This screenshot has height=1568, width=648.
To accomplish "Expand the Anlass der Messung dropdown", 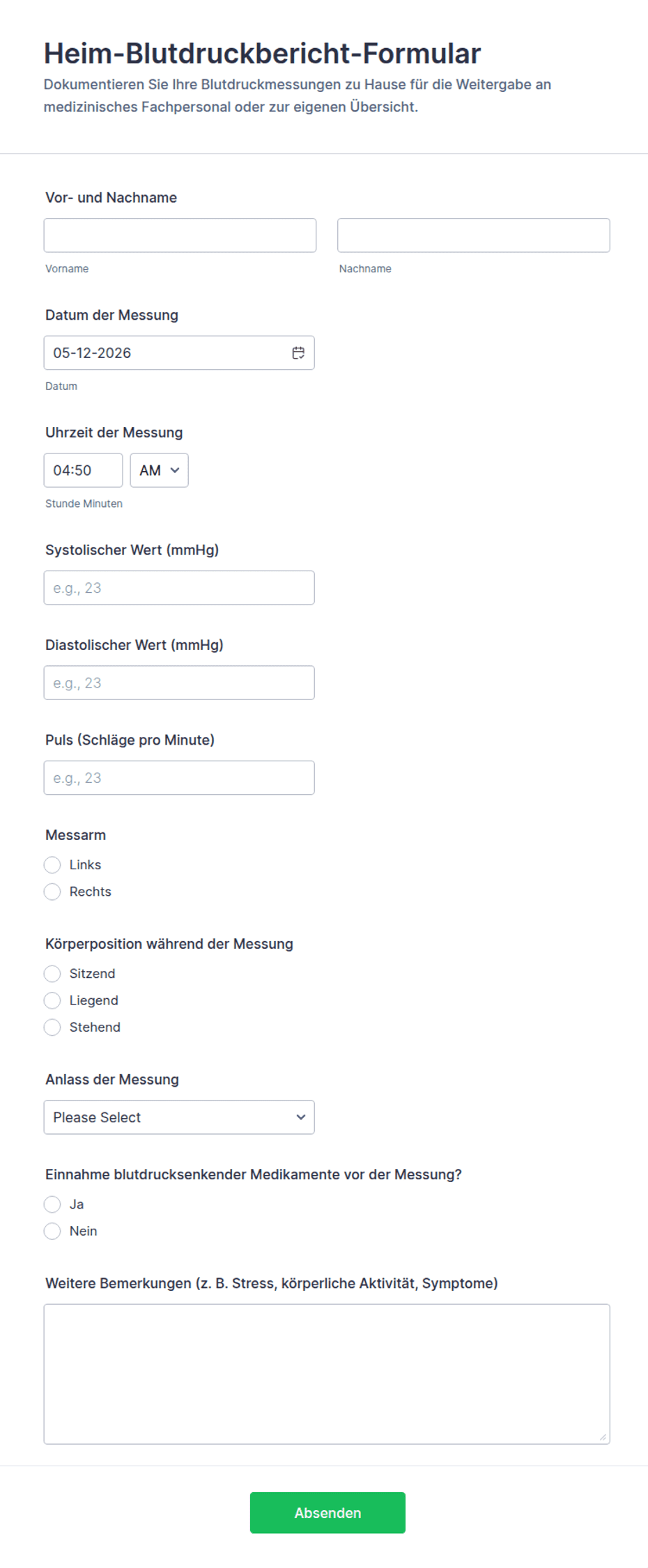I will coord(179,1117).
